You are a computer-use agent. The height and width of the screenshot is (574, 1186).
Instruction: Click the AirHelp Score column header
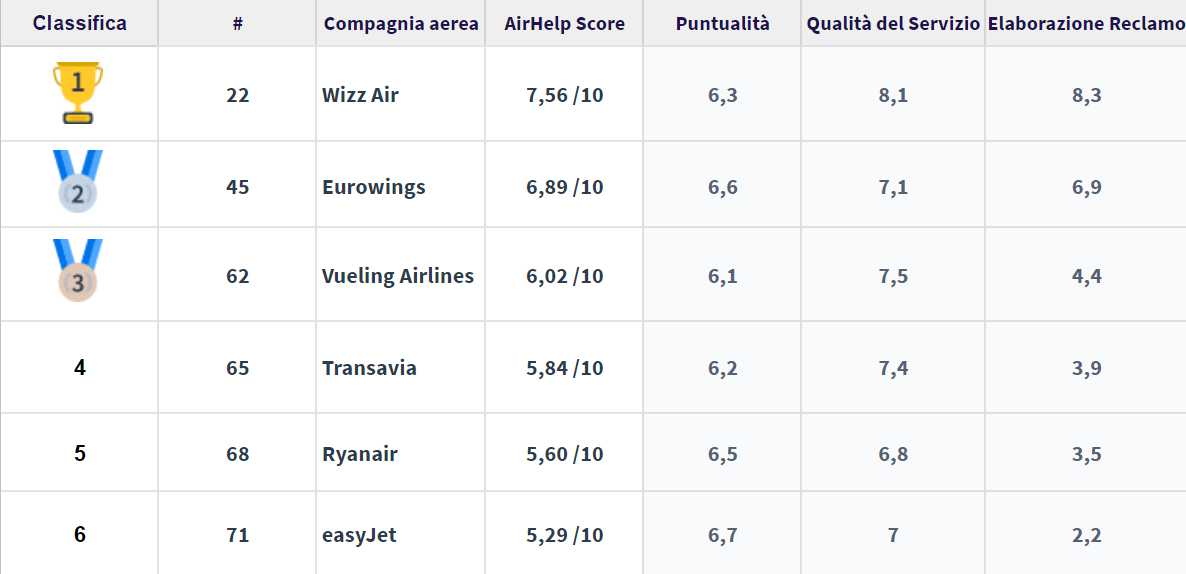pos(564,23)
